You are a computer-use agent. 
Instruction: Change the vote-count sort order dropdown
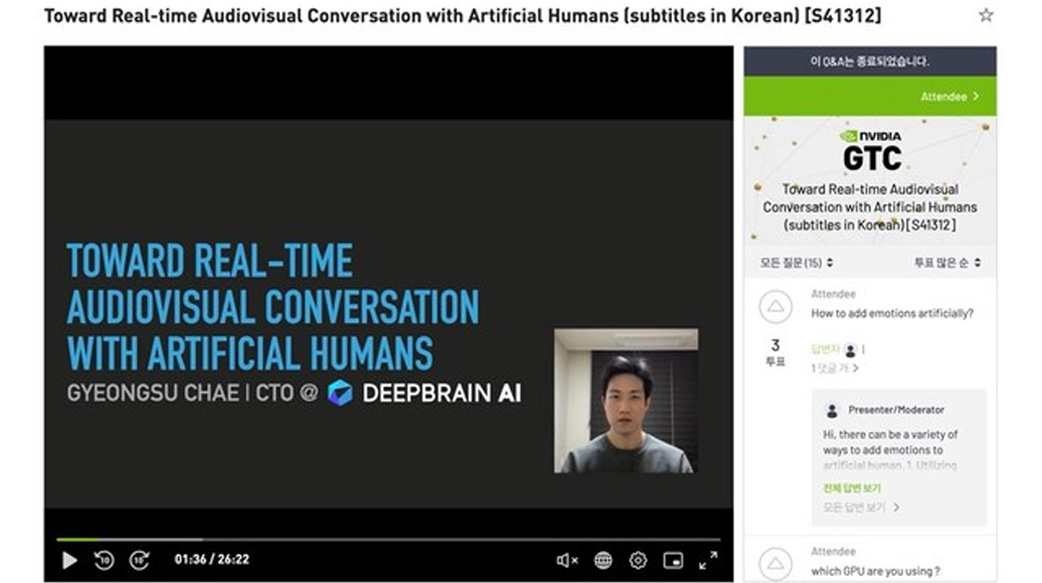click(947, 263)
